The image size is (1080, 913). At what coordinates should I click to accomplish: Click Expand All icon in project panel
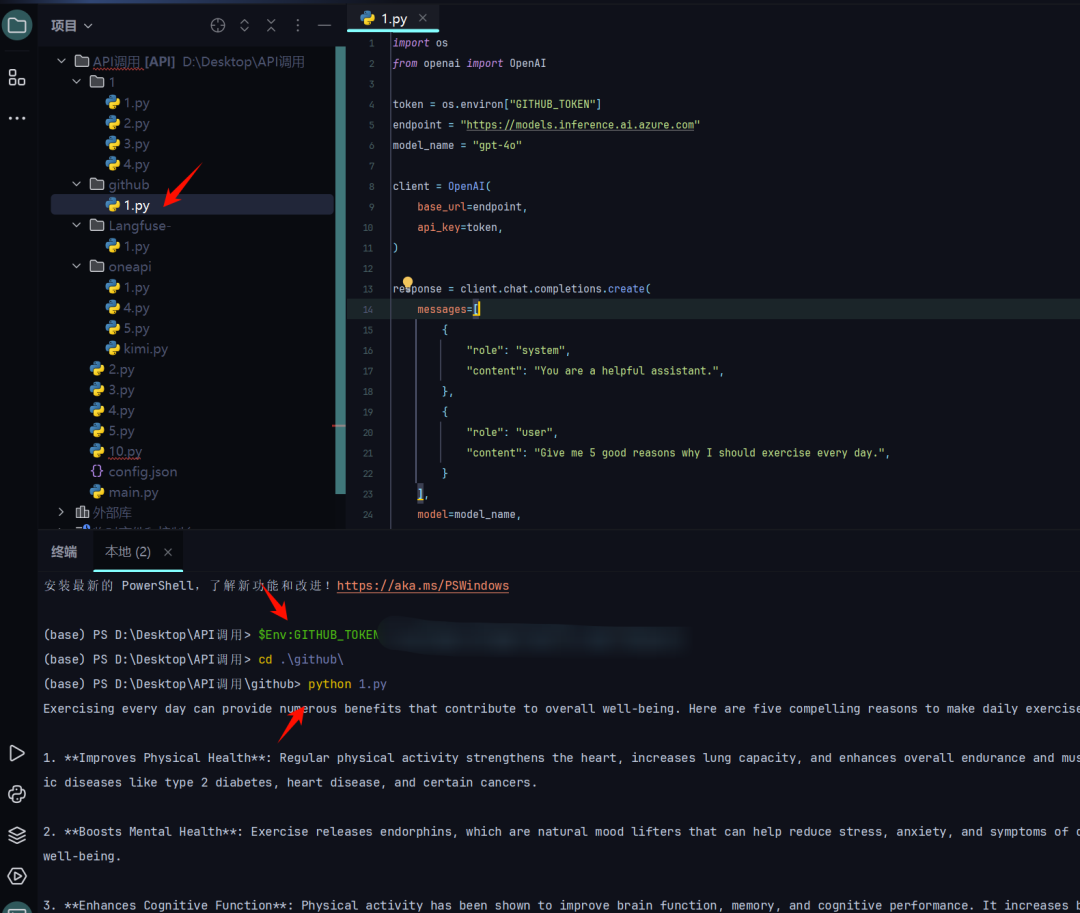(x=245, y=25)
